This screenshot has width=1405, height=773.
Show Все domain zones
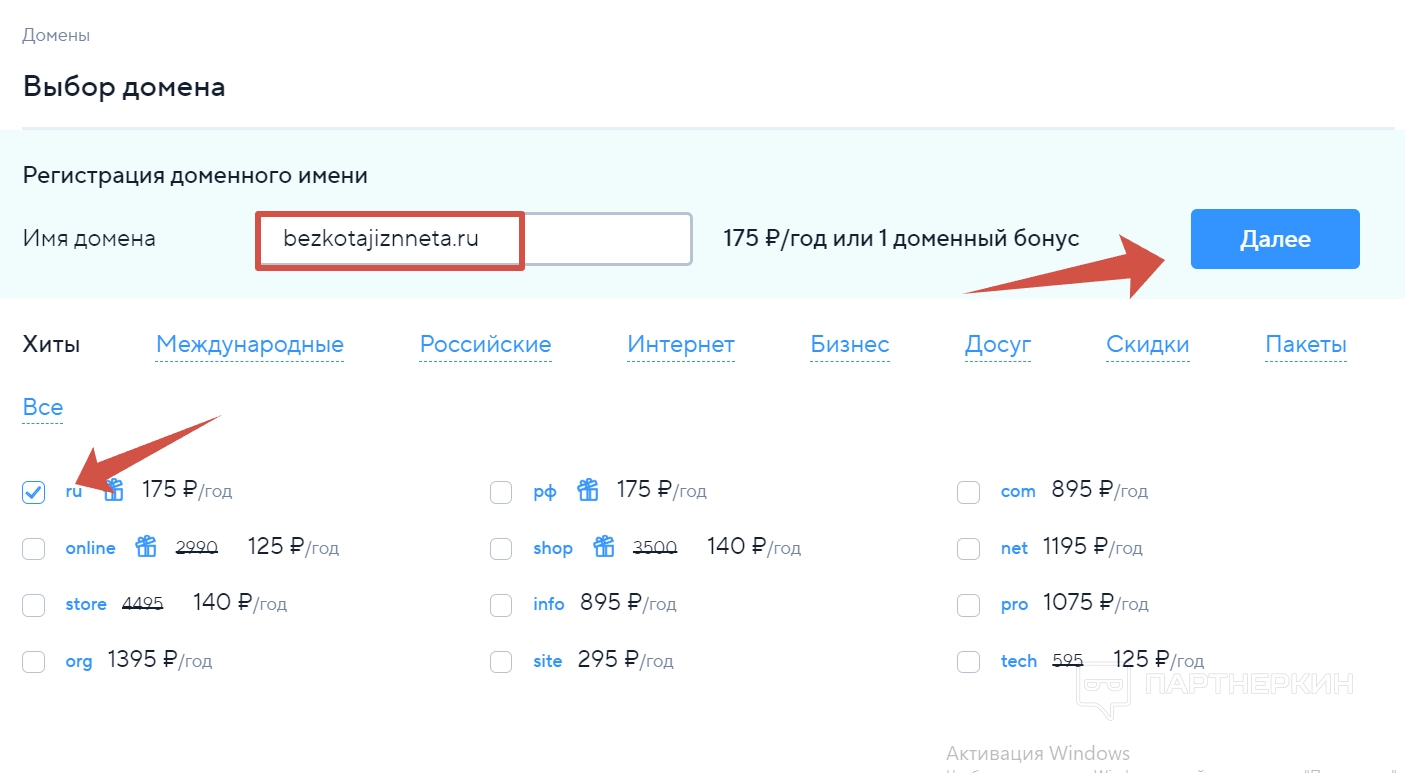43,408
